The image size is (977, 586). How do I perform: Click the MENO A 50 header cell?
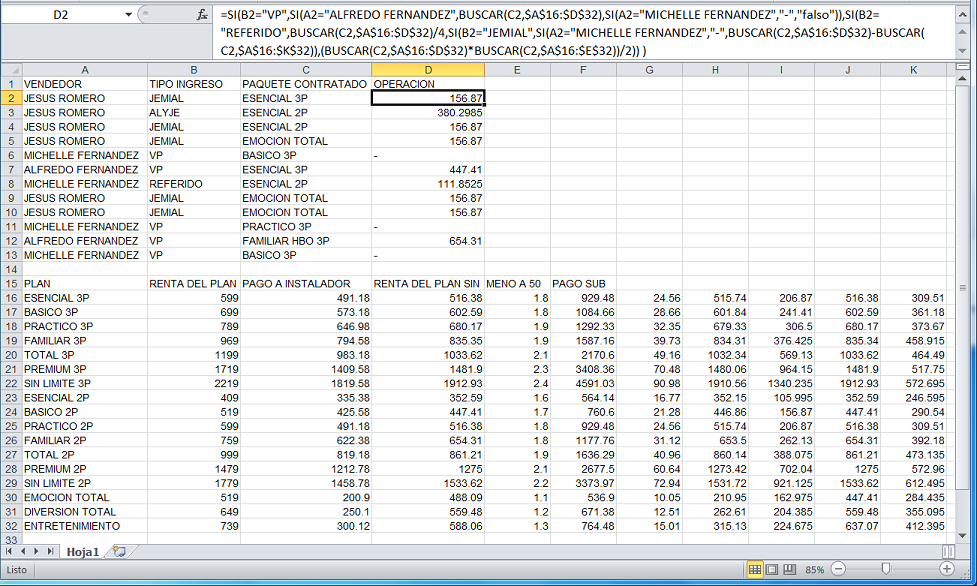(x=517, y=284)
